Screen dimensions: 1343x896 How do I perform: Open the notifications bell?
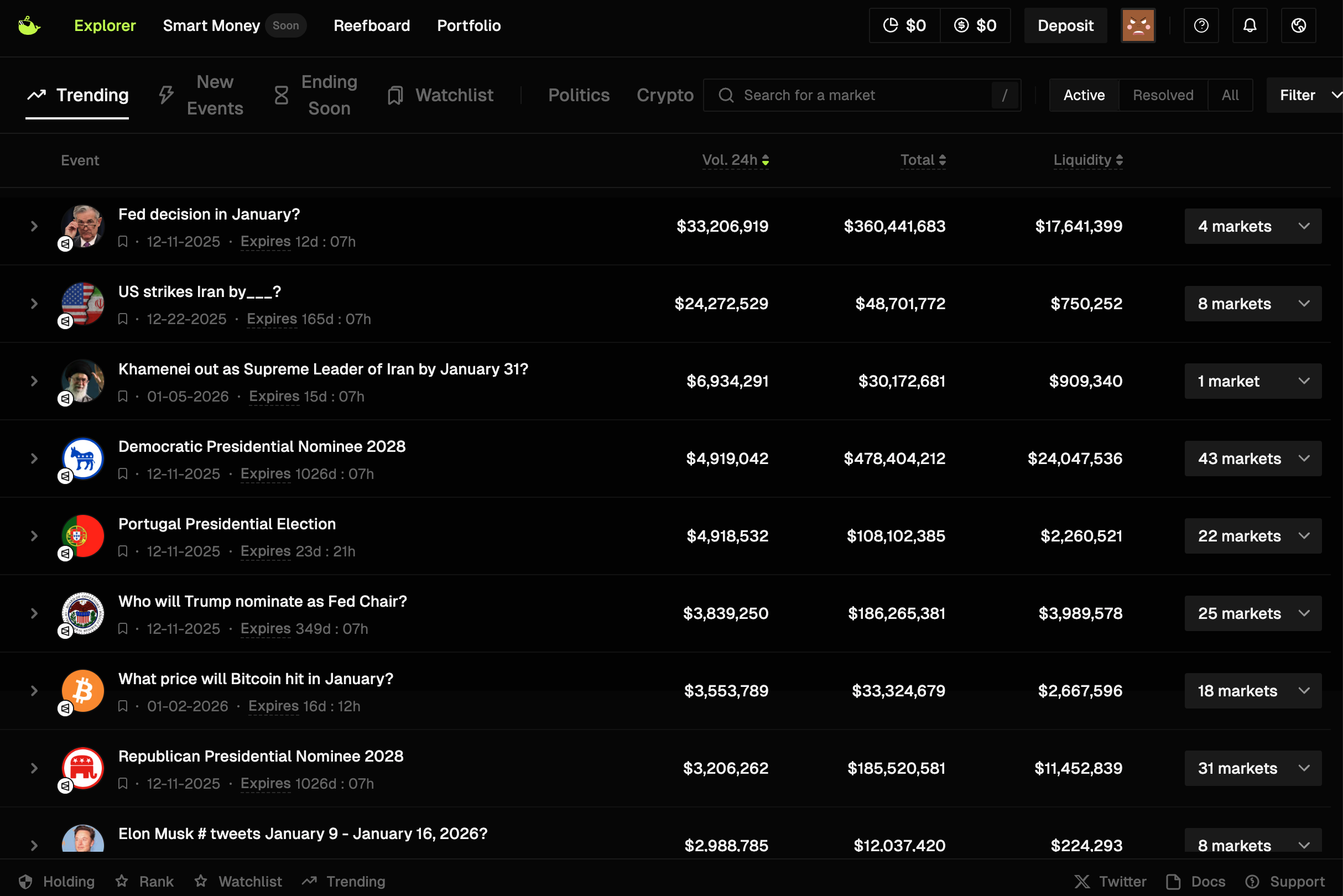[1250, 25]
